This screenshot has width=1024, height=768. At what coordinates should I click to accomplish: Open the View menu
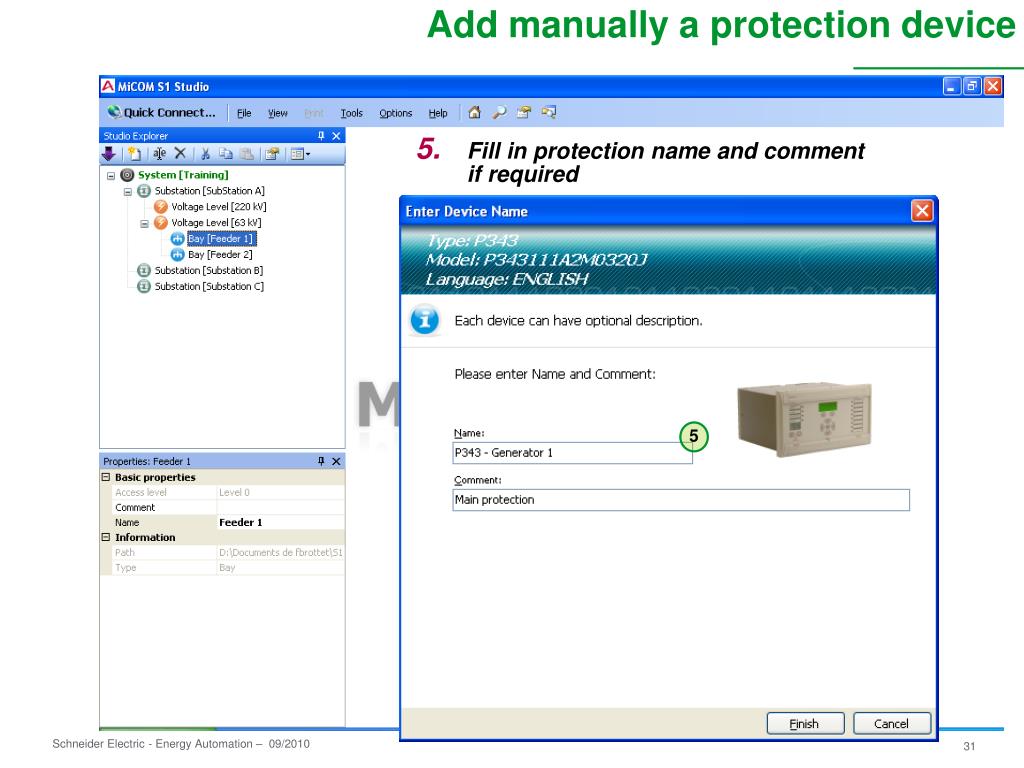tap(278, 113)
